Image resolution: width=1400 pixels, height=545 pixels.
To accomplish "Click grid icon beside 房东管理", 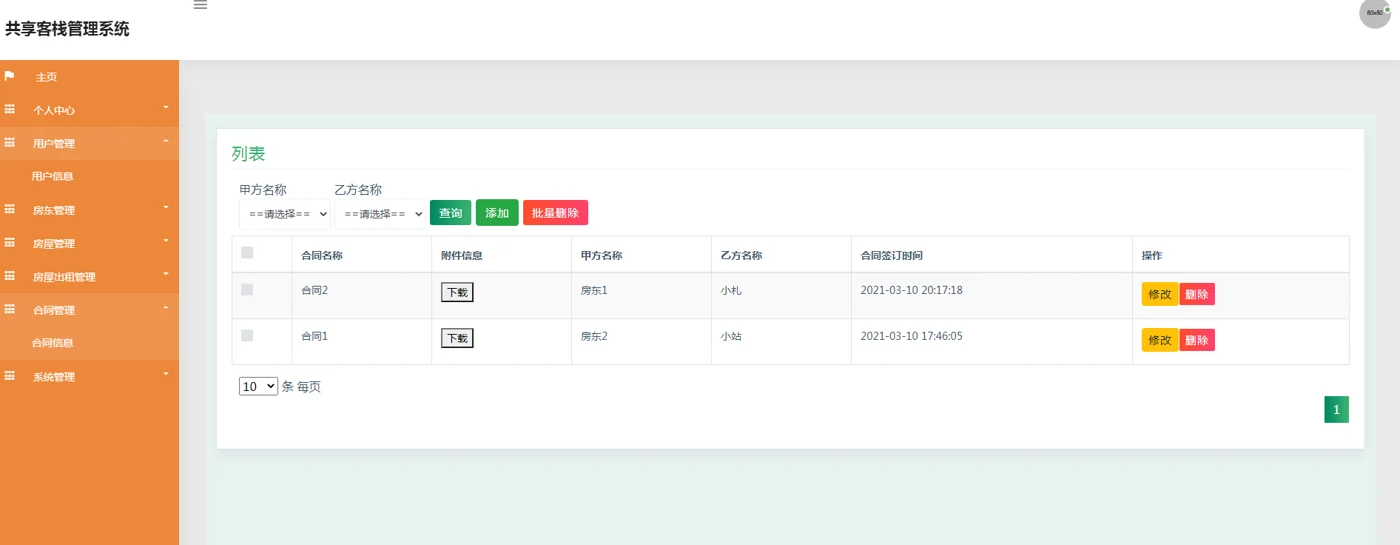I will [10, 210].
